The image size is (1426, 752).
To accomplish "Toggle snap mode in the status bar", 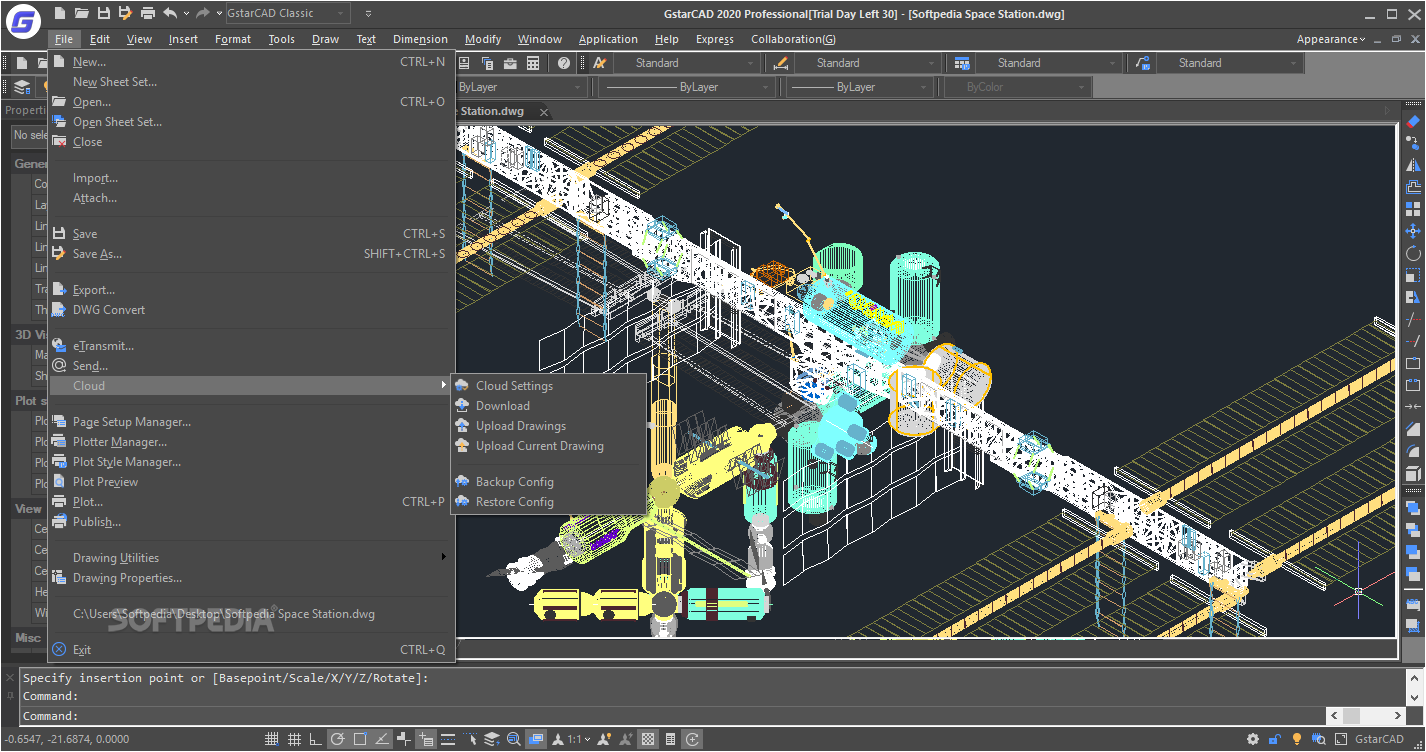I will point(272,739).
